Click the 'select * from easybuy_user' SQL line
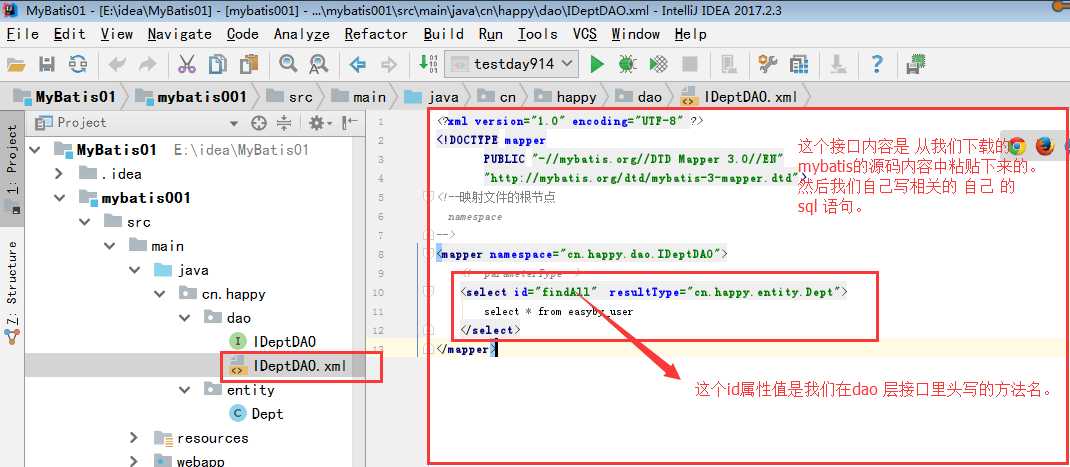This screenshot has width=1070, height=467. [x=558, y=311]
